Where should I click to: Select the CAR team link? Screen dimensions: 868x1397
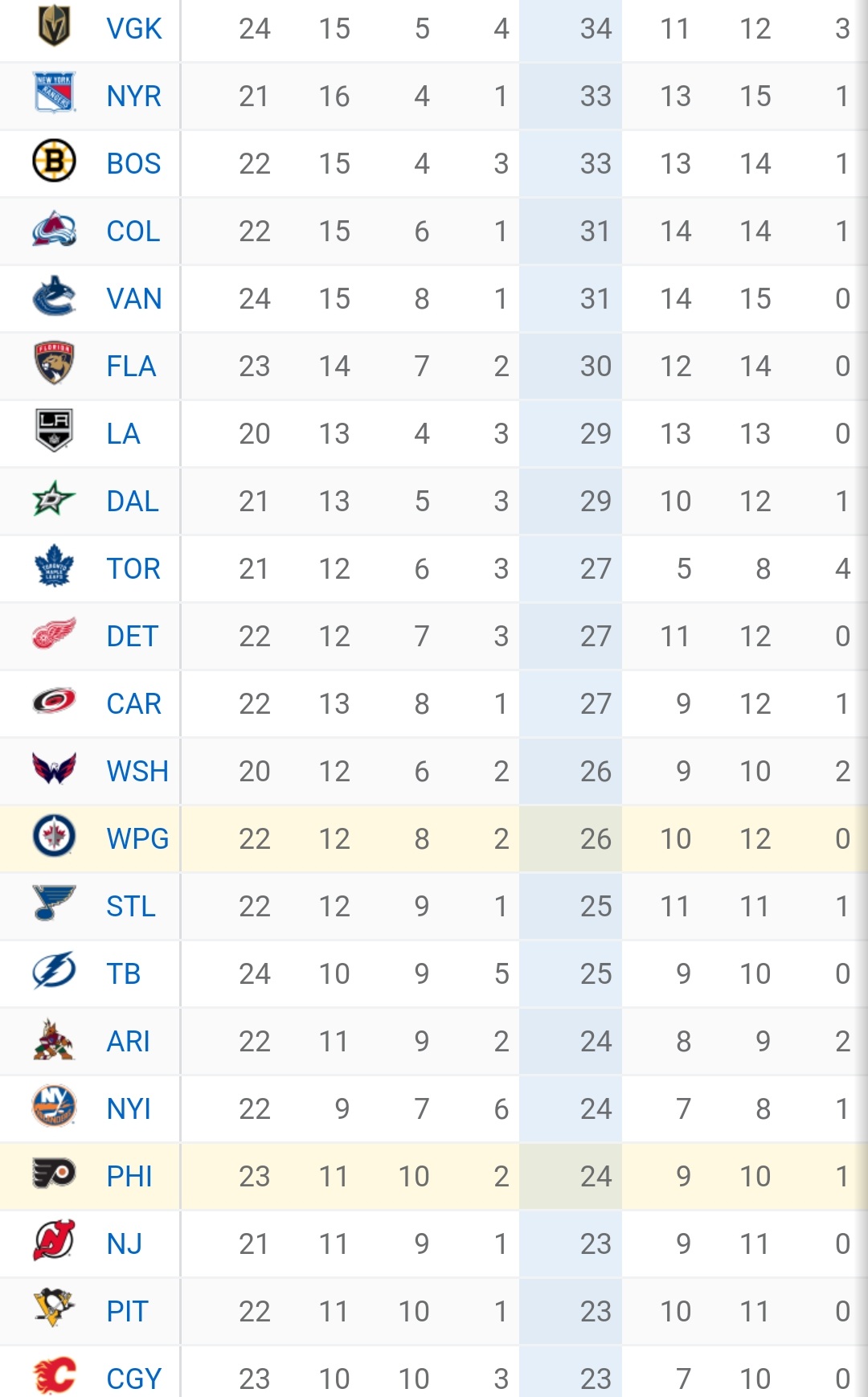(133, 704)
